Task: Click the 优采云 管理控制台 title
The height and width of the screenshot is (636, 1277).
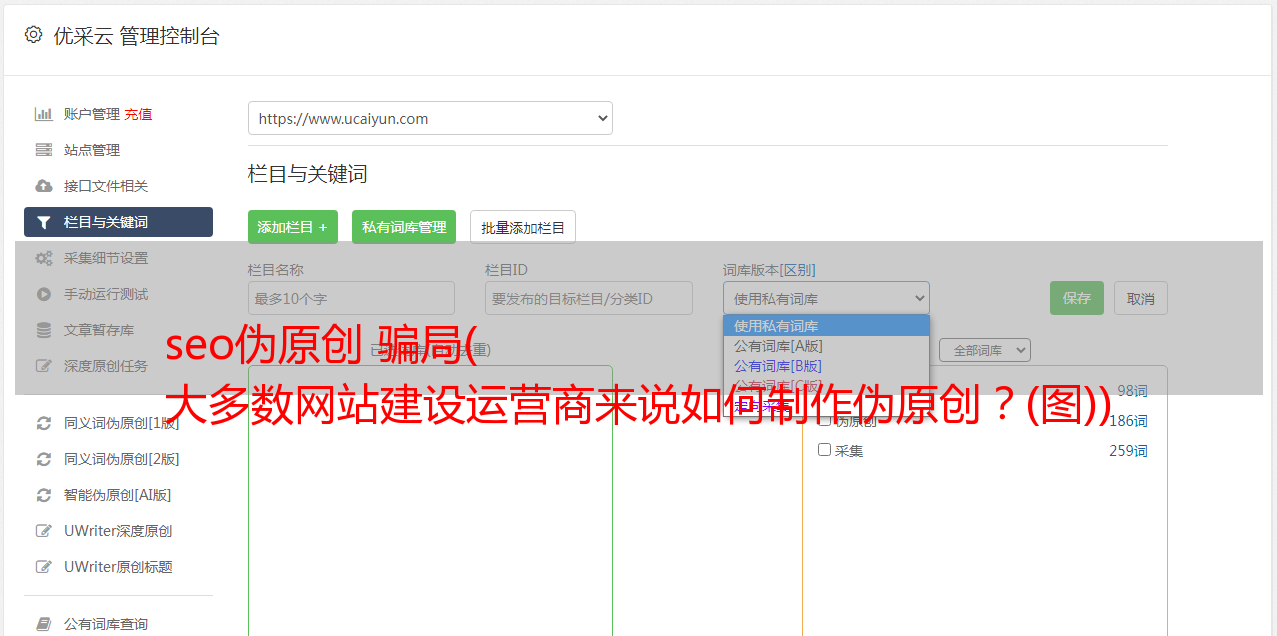Action: tap(136, 36)
